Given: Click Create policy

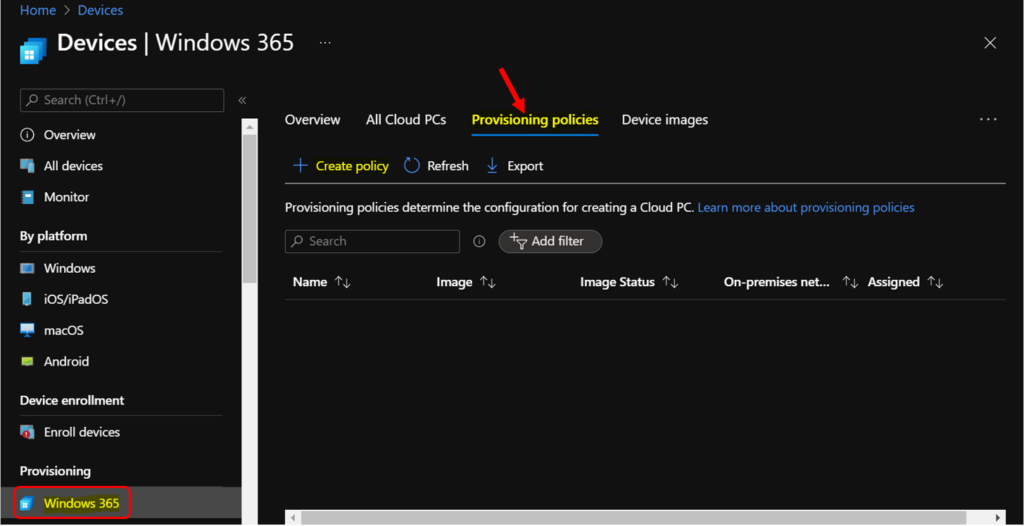Looking at the screenshot, I should 352,166.
